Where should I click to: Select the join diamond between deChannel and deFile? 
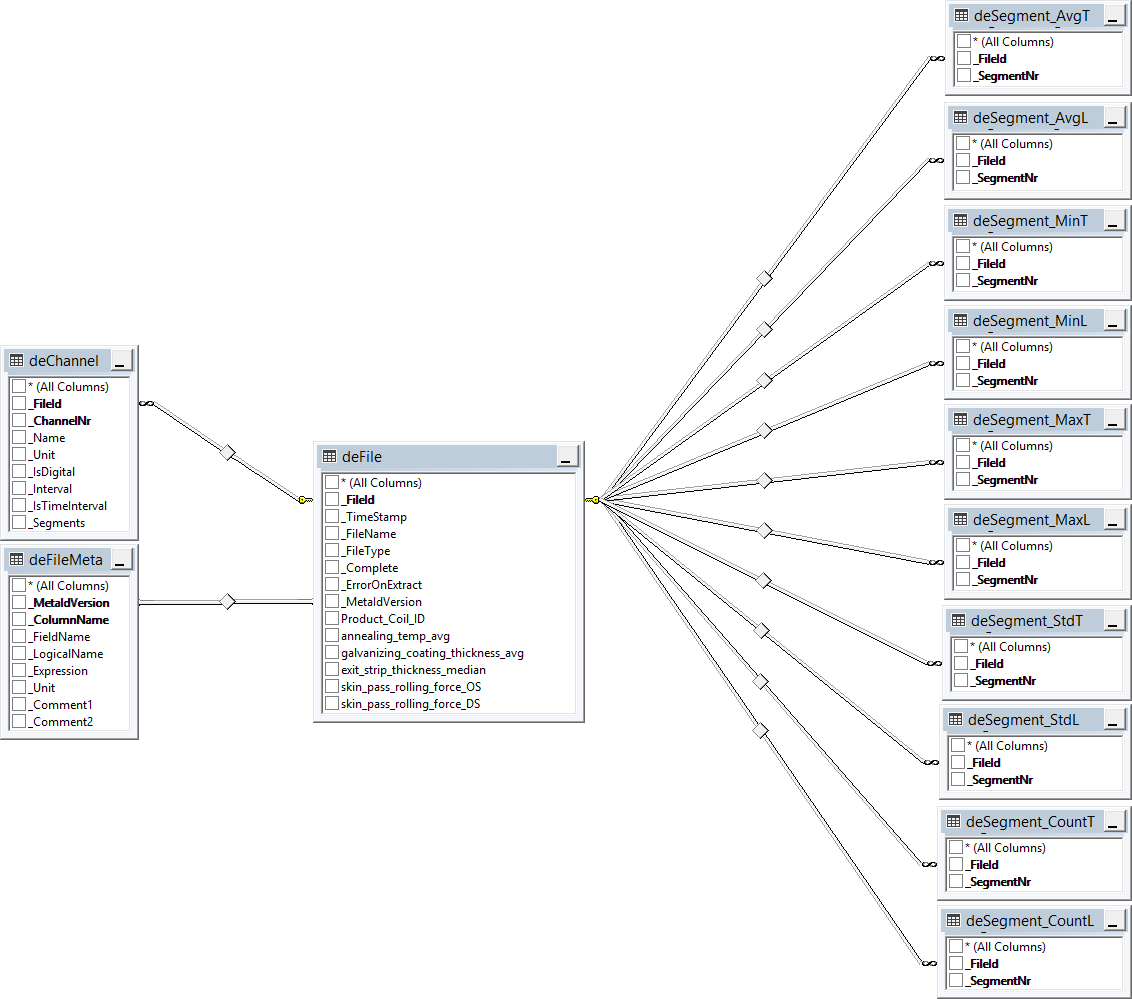(x=227, y=453)
